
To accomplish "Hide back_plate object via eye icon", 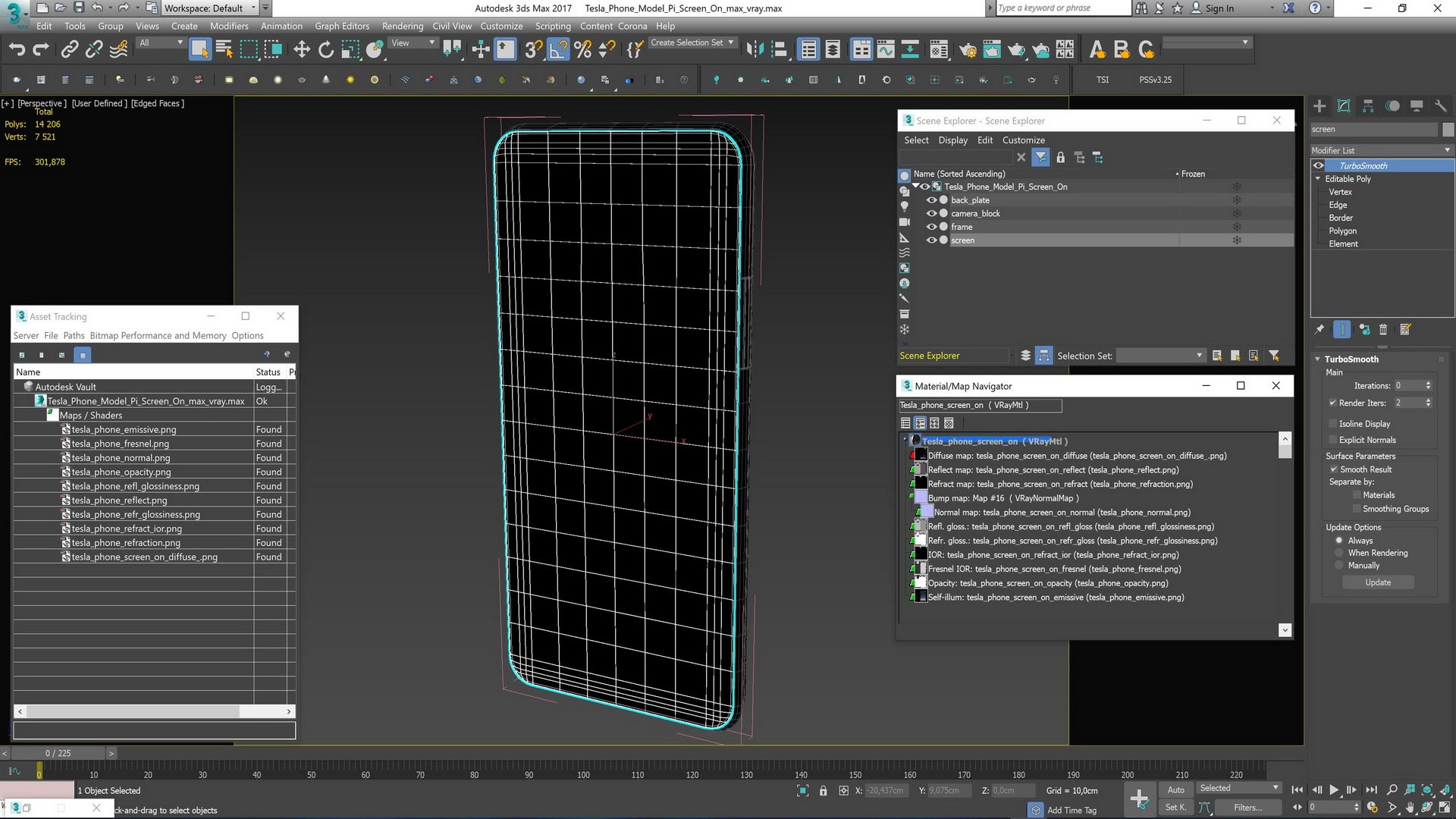I will 931,200.
